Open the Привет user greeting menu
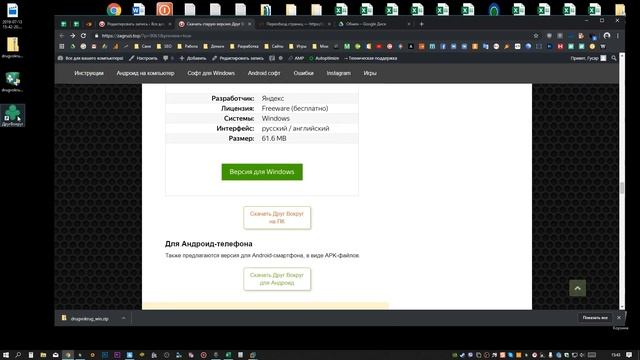The width and height of the screenshot is (640, 360). click(x=588, y=58)
